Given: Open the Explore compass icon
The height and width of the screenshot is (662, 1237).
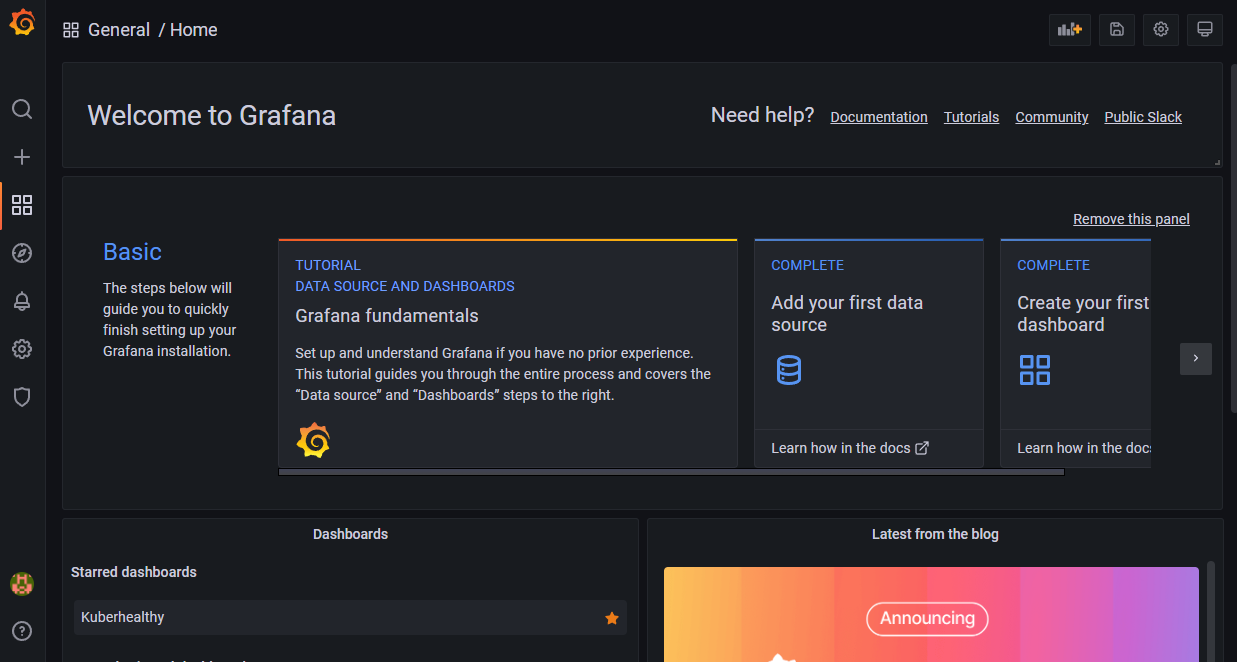Looking at the screenshot, I should pyautogui.click(x=22, y=253).
